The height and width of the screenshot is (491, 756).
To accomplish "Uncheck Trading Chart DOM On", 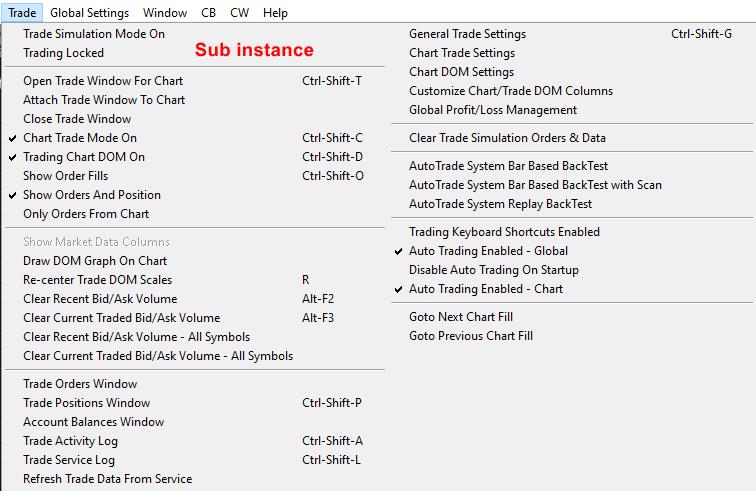I will (x=84, y=157).
